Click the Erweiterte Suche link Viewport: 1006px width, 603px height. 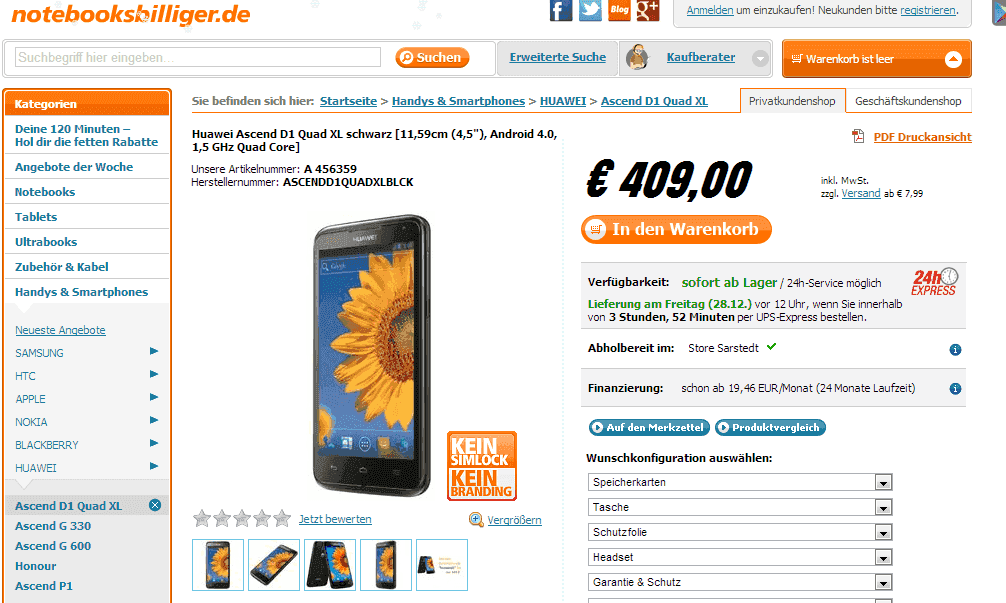click(558, 57)
